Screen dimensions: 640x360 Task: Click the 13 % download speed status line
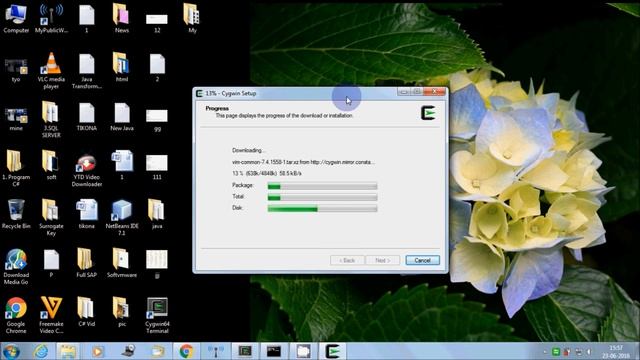coord(267,173)
